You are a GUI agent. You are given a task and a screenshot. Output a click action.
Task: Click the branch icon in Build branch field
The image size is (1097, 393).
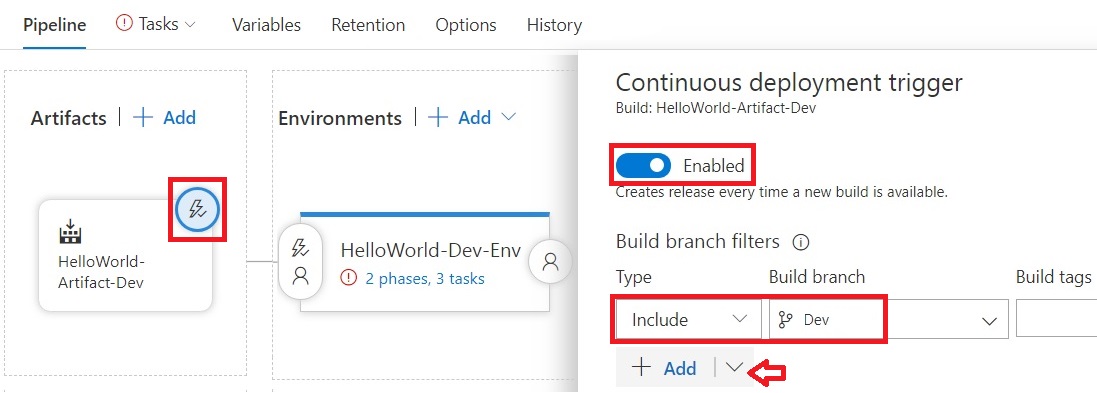(x=786, y=320)
